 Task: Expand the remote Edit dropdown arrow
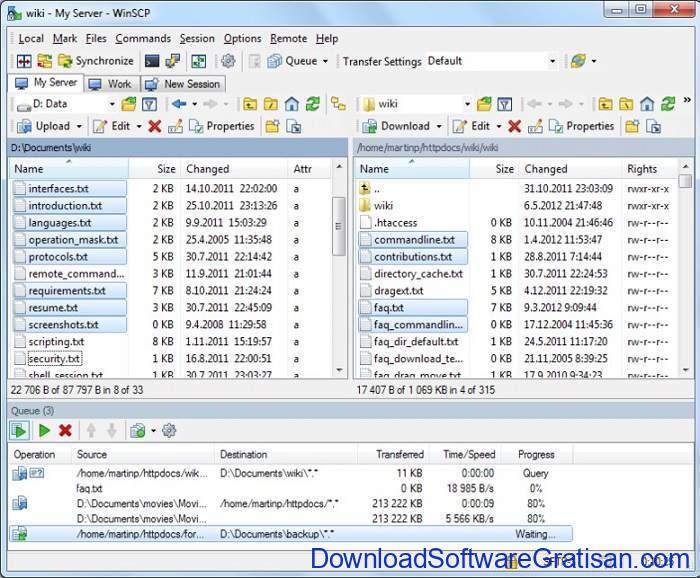pyautogui.click(x=499, y=127)
